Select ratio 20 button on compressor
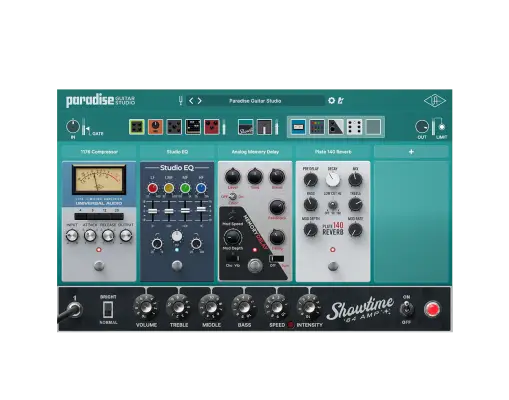 (117, 216)
